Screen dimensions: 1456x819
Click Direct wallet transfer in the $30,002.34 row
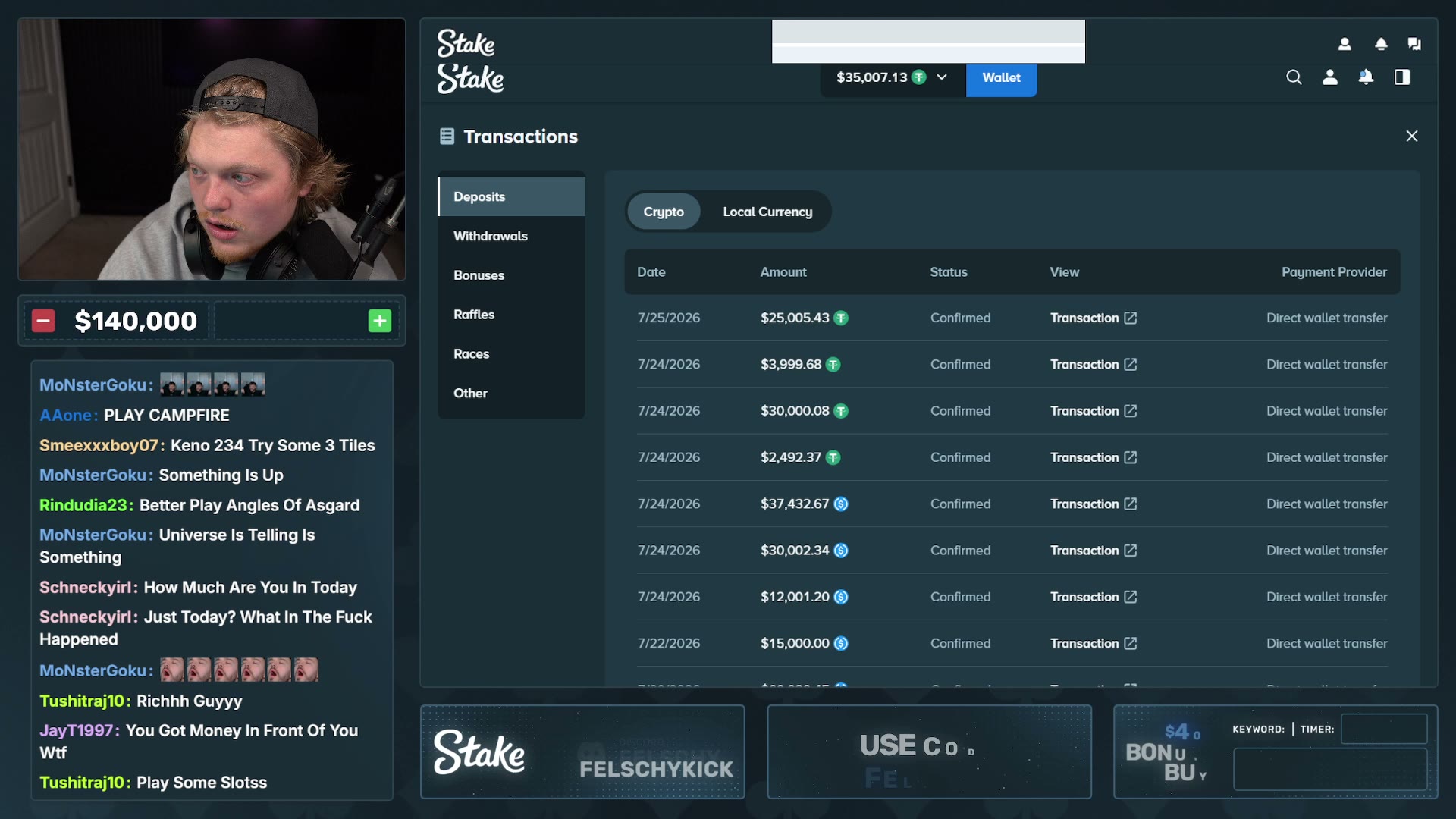tap(1327, 551)
